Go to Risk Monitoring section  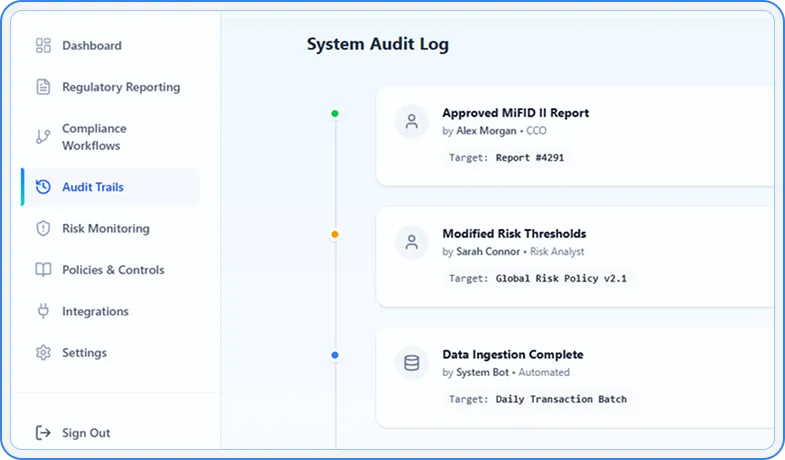105,228
